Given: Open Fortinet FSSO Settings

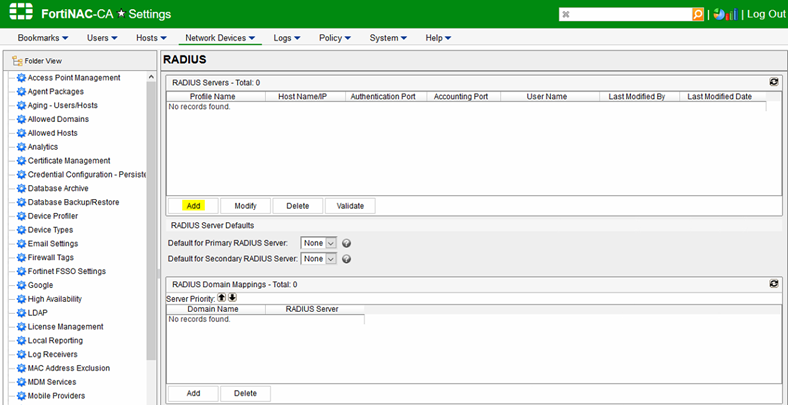Looking at the screenshot, I should [x=66, y=271].
